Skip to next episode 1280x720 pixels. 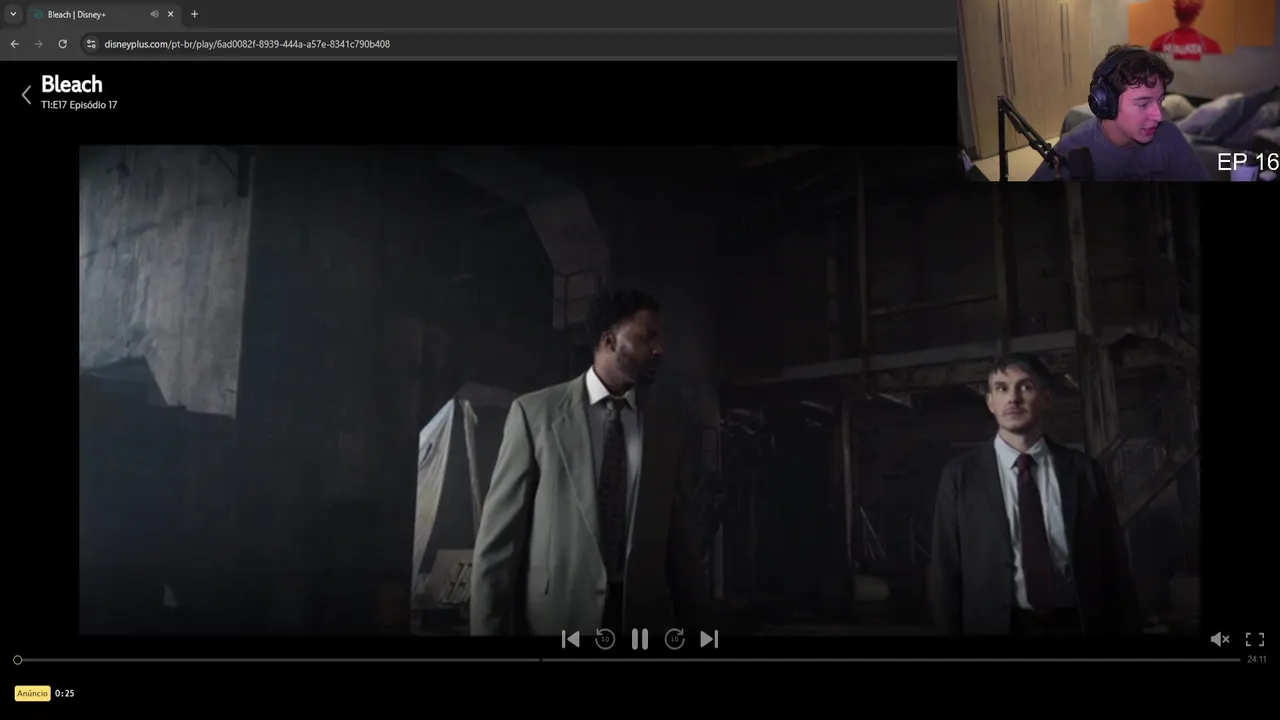tap(709, 639)
